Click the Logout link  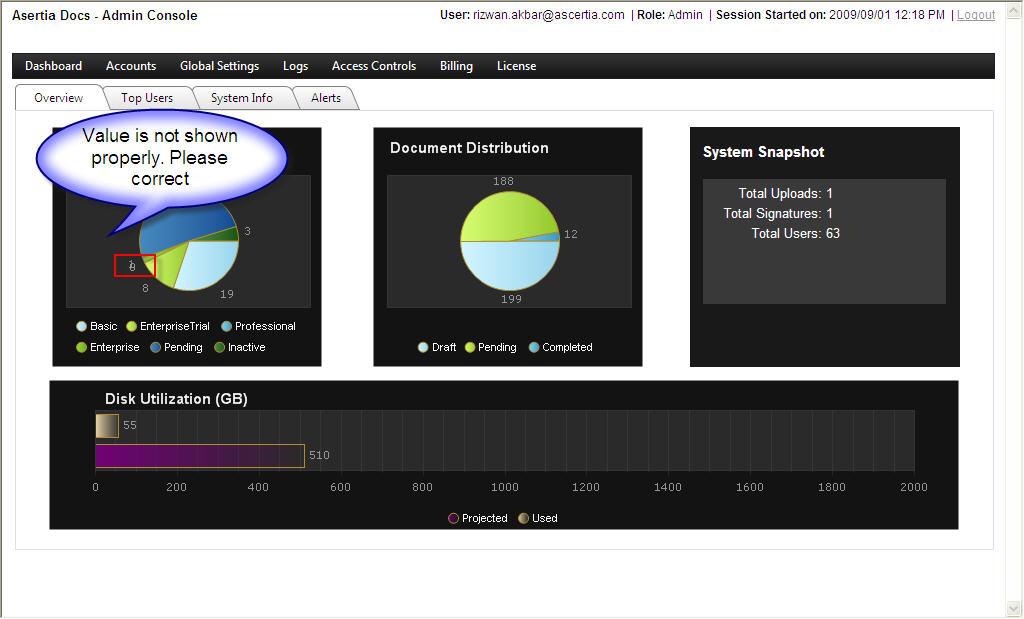976,15
